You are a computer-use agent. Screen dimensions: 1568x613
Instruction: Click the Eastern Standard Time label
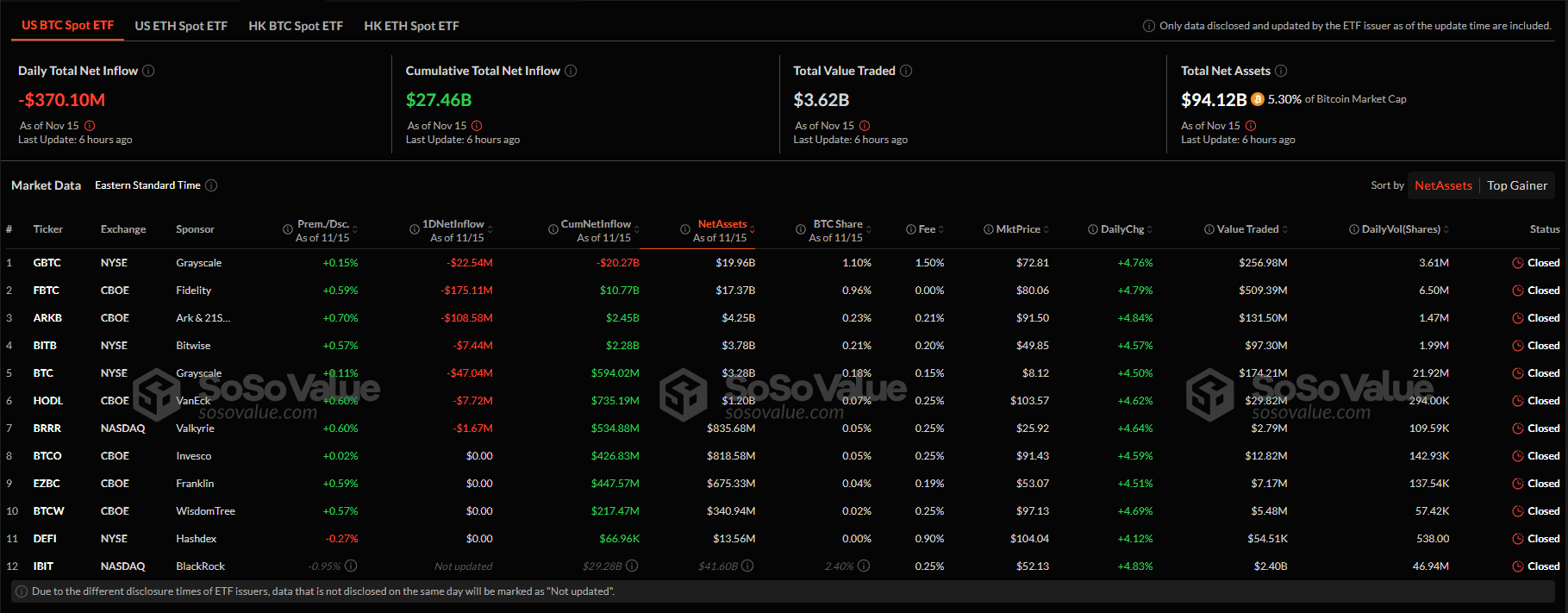pyautogui.click(x=147, y=185)
